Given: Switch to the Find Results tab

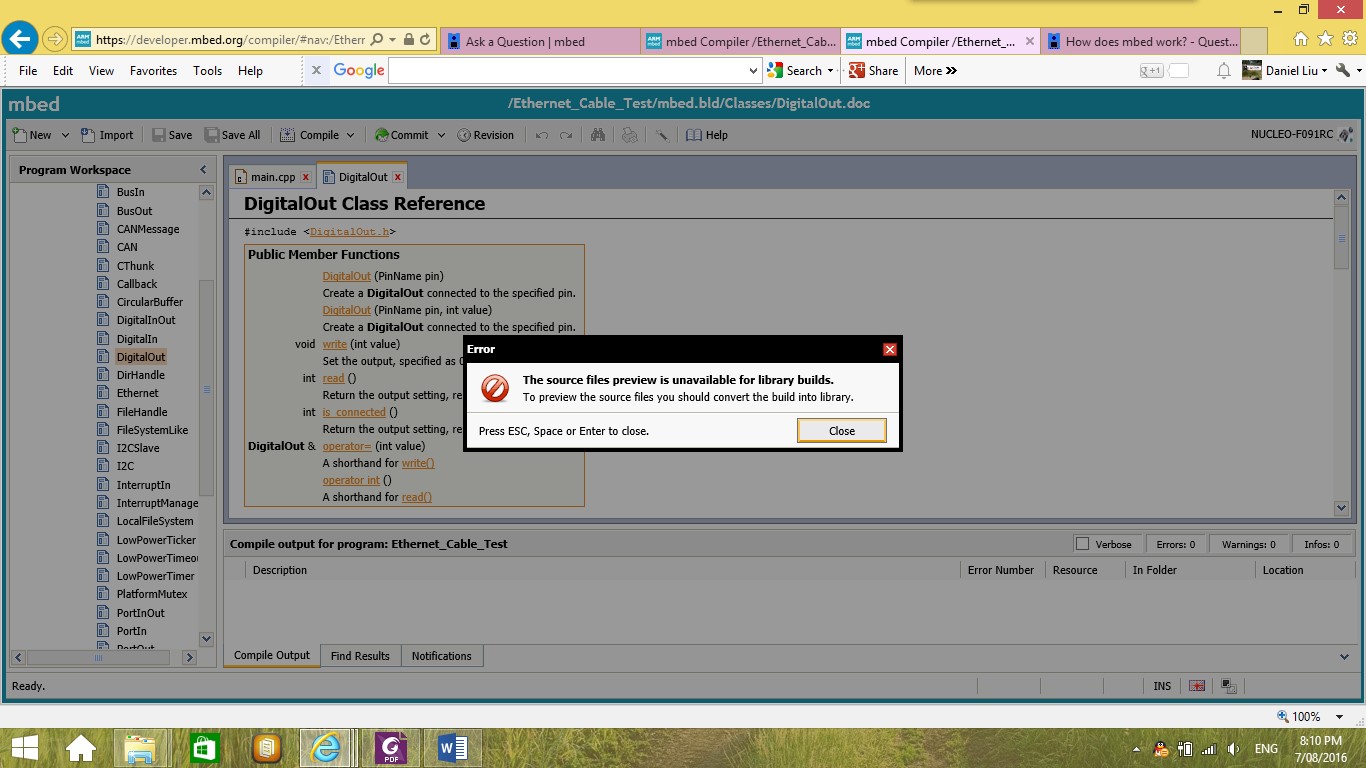Looking at the screenshot, I should [x=360, y=656].
